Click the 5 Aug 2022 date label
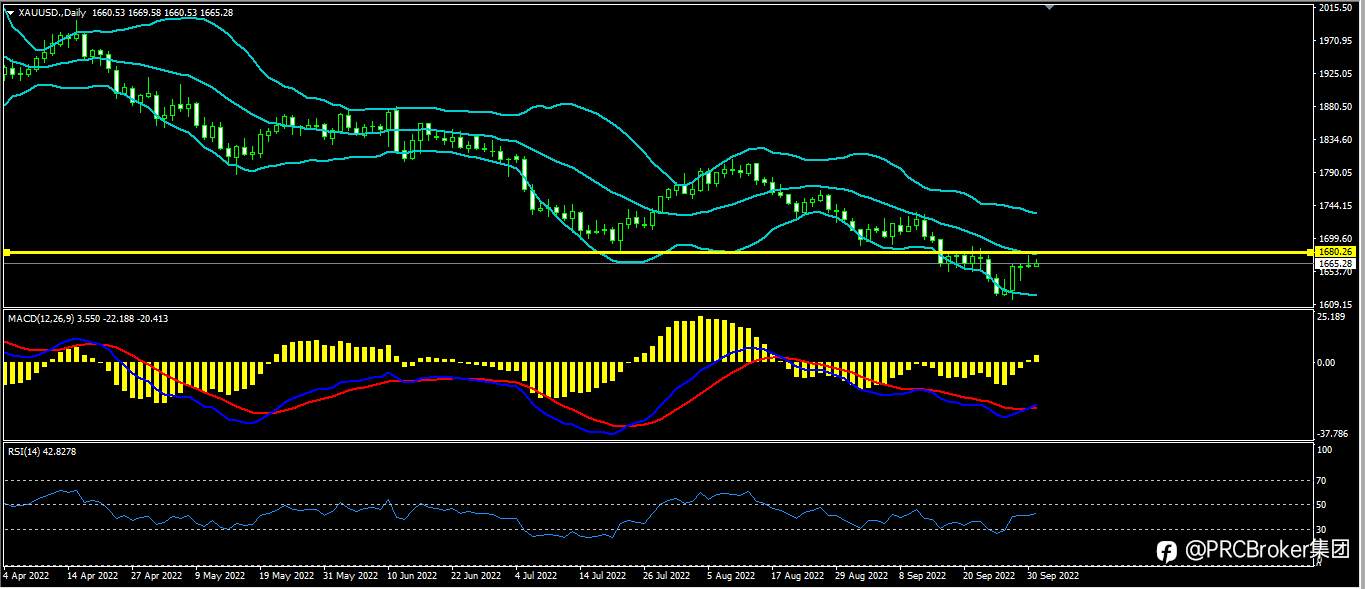This screenshot has width=1365, height=589. [x=731, y=576]
